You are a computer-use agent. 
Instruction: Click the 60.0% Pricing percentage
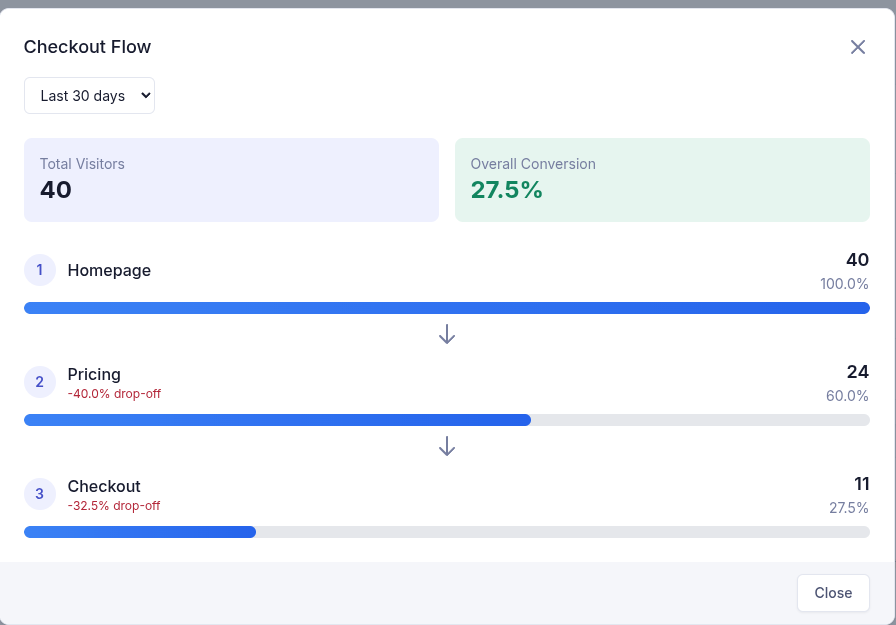click(847, 396)
